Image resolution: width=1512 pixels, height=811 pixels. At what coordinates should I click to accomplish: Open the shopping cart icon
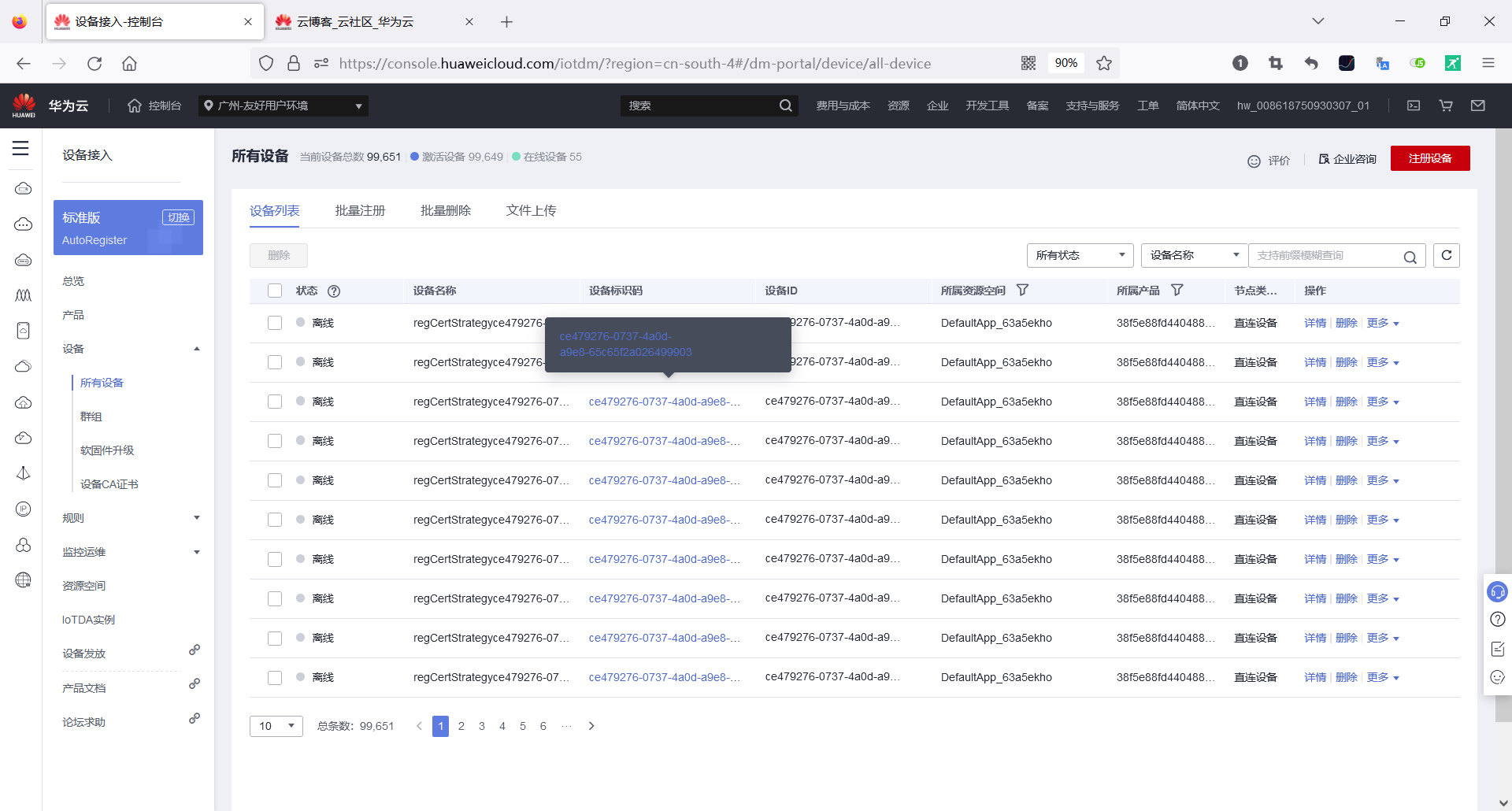tap(1446, 106)
